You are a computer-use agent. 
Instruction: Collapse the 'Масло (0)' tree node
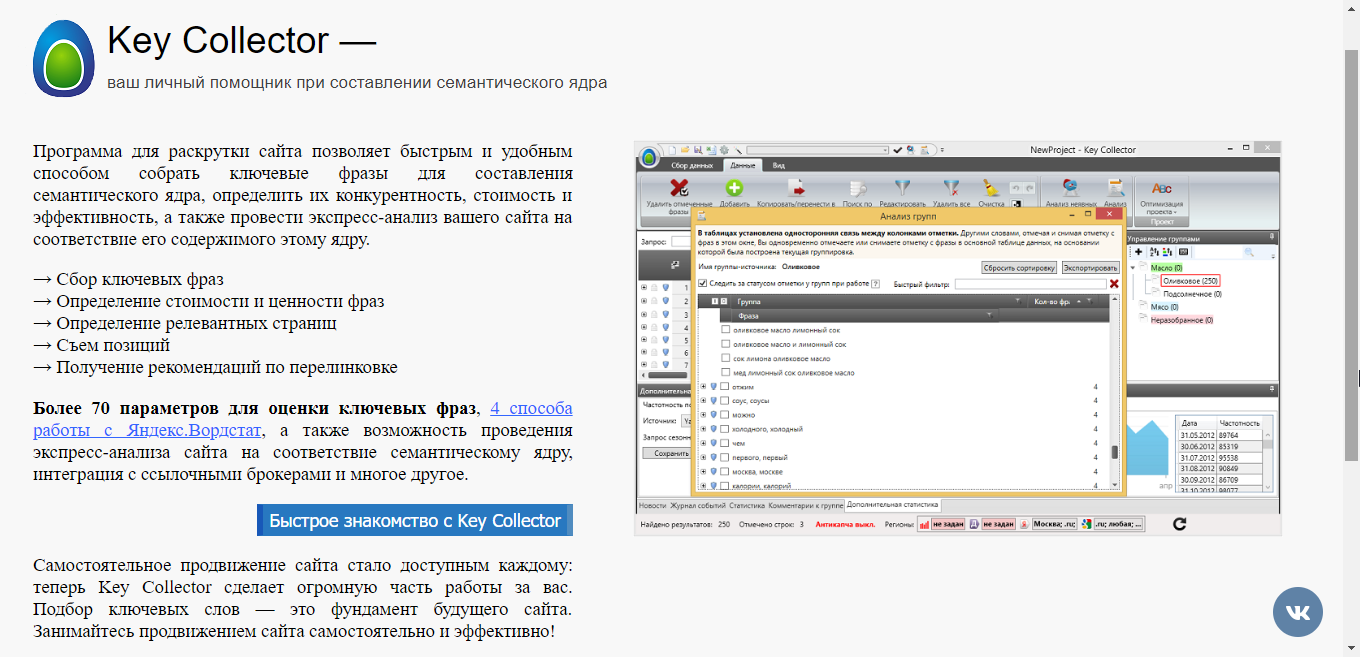click(x=1133, y=268)
